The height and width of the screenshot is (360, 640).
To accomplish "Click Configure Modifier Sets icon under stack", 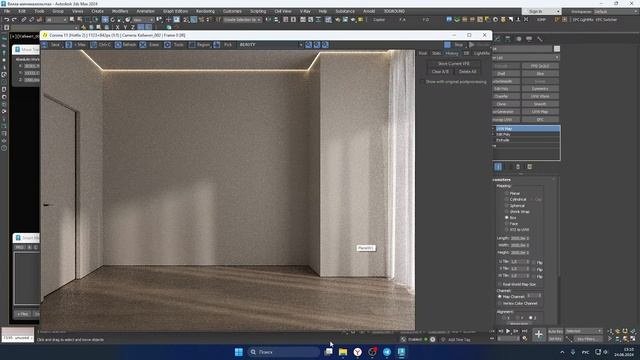I will pos(529,167).
